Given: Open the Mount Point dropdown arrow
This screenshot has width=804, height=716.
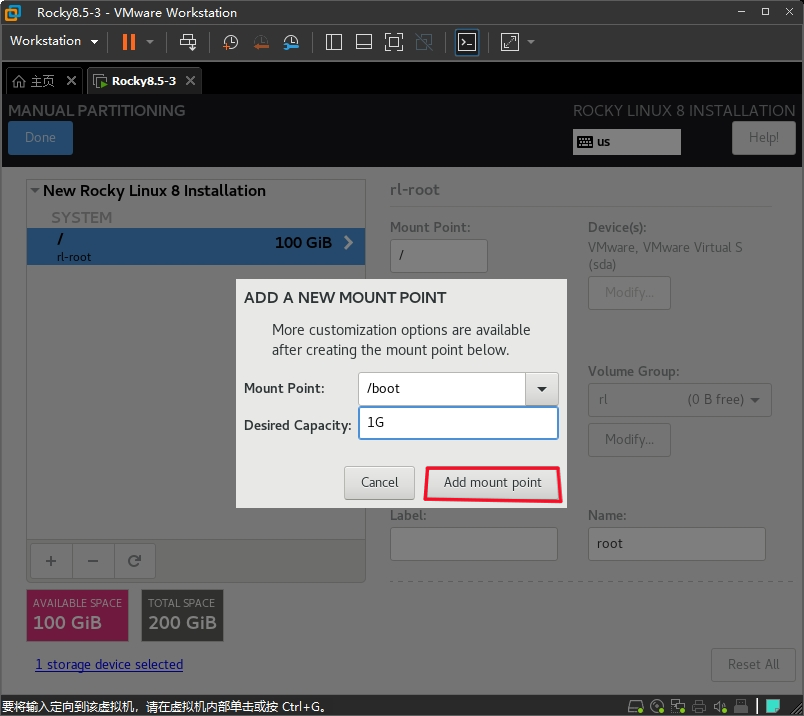Looking at the screenshot, I should 541,389.
